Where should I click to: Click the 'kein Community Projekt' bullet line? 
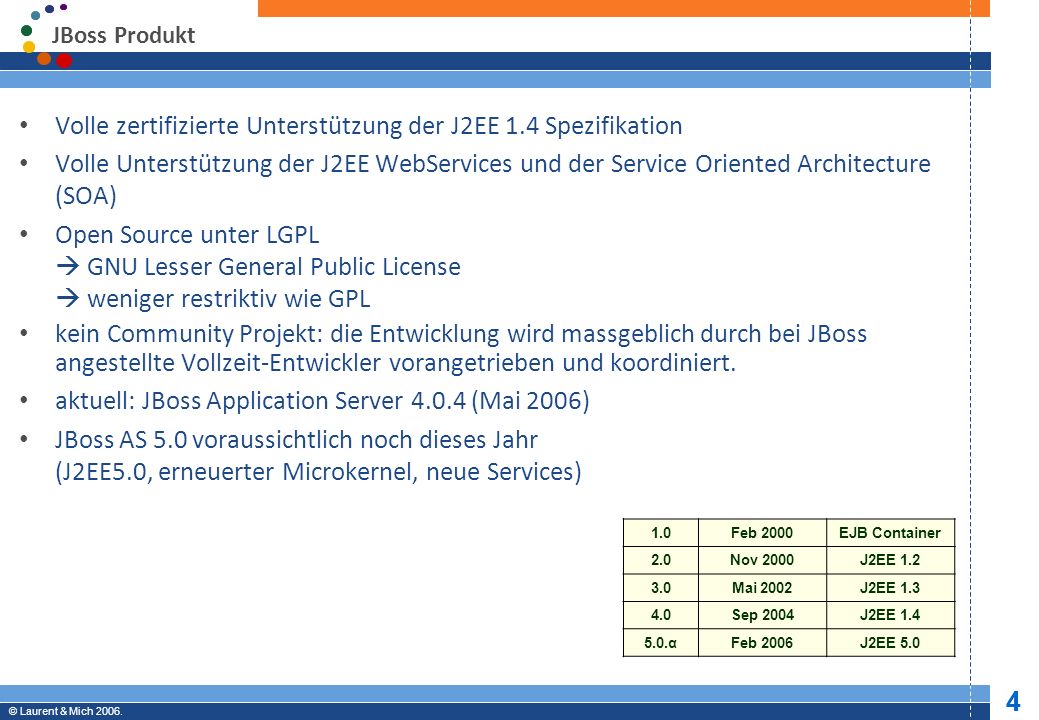(x=461, y=334)
